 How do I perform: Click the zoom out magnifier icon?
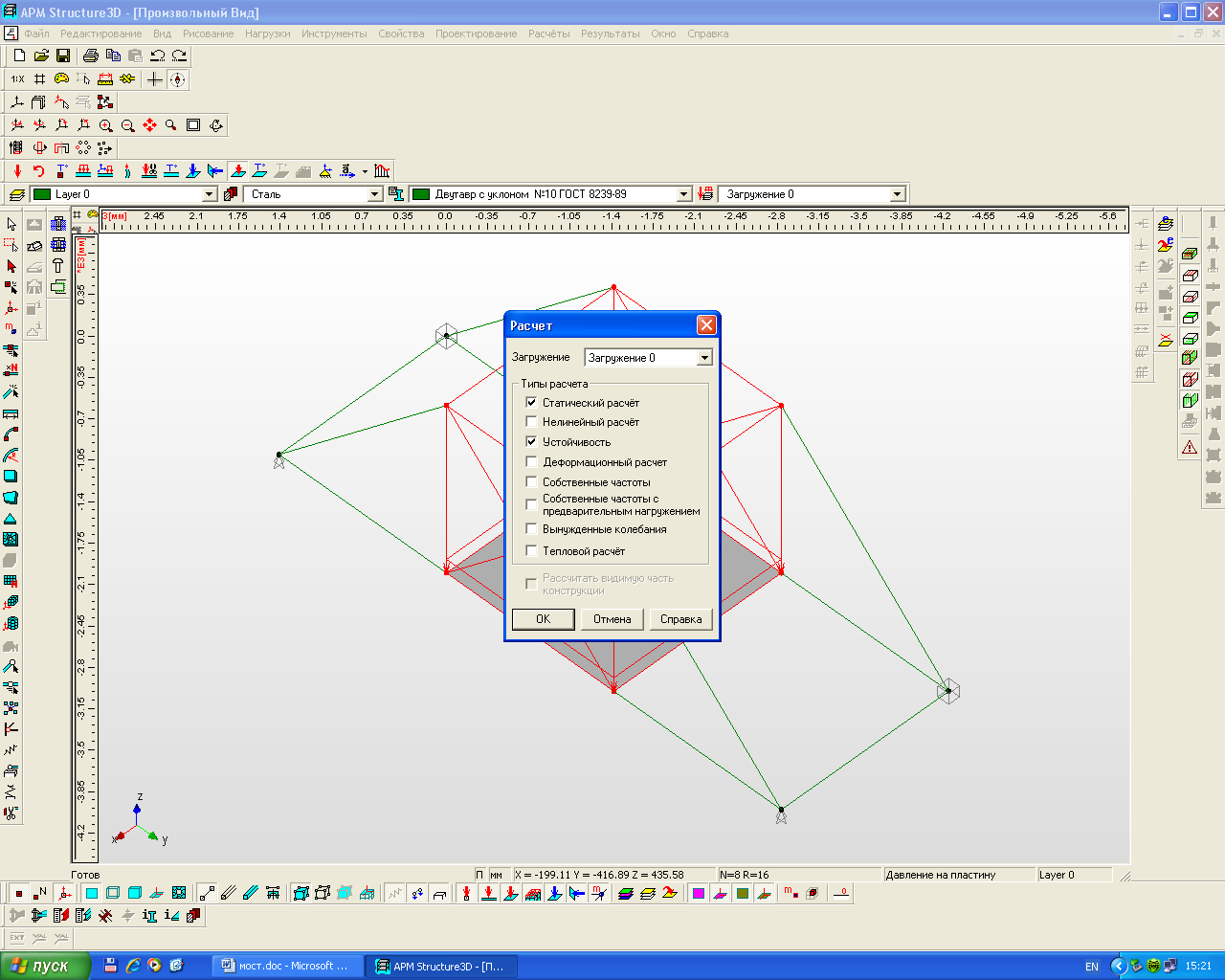click(127, 125)
